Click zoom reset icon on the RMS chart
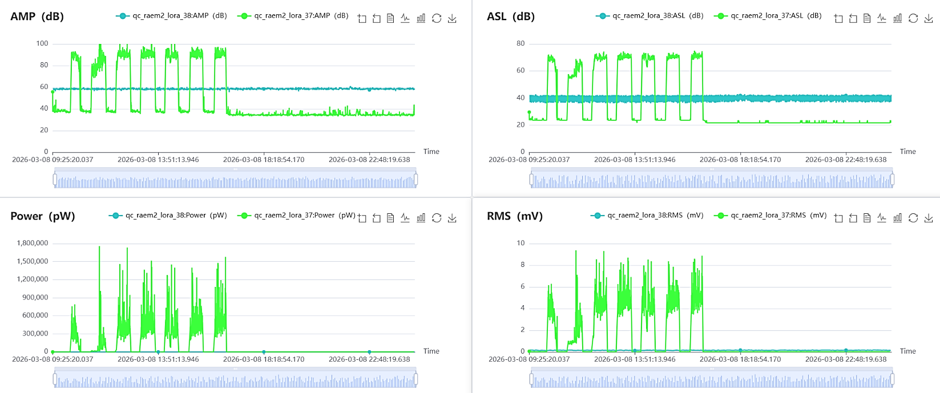 click(x=852, y=218)
